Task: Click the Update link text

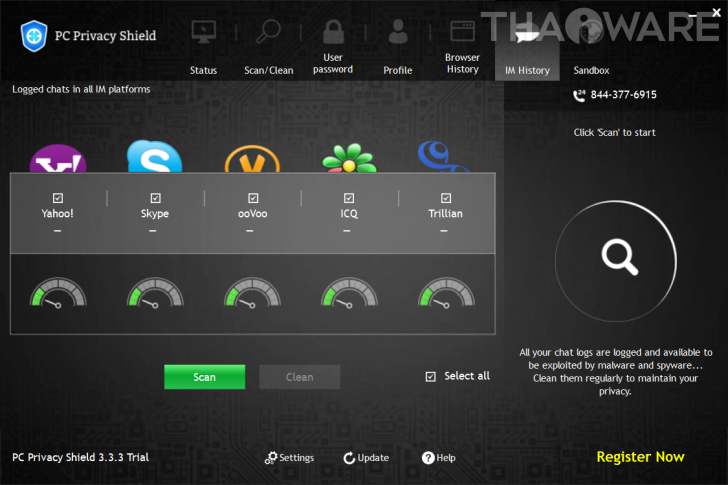Action: tap(373, 458)
